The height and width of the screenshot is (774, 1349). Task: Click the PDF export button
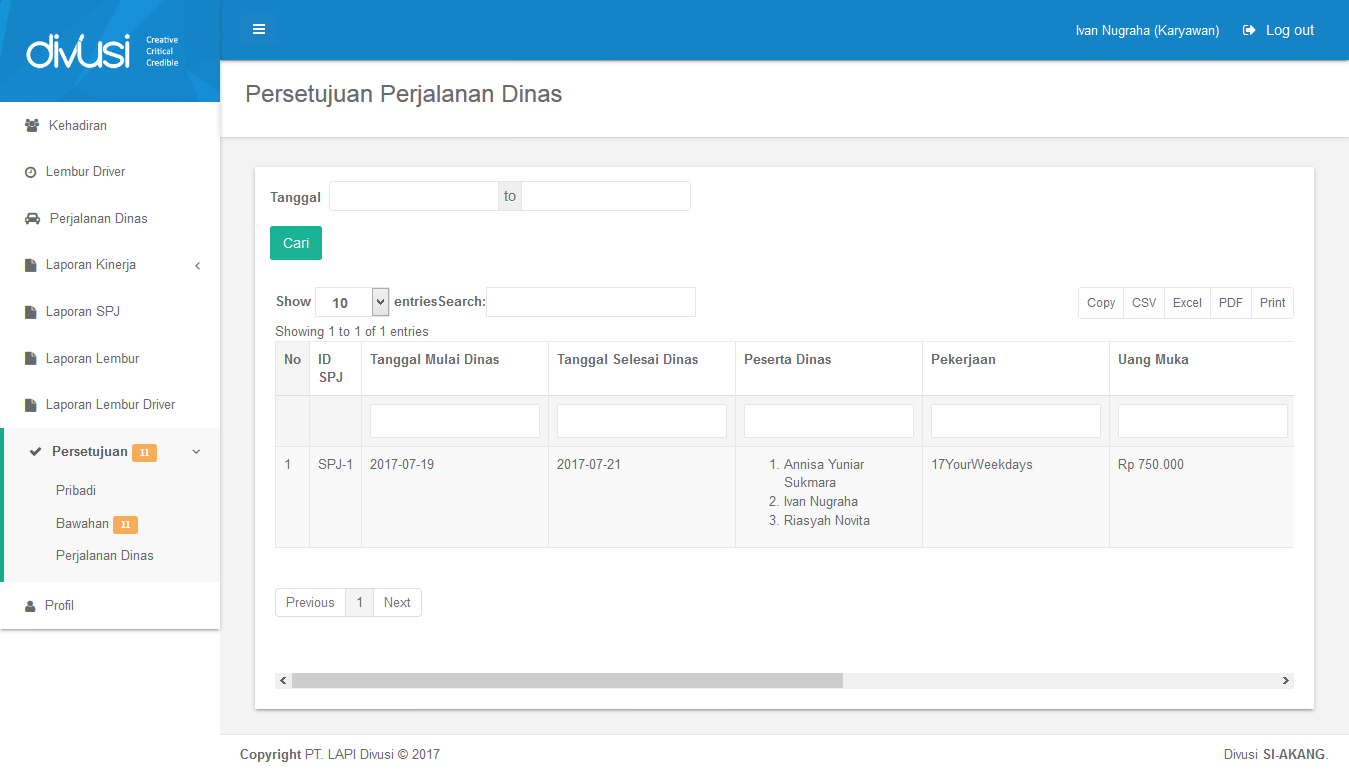click(1230, 303)
